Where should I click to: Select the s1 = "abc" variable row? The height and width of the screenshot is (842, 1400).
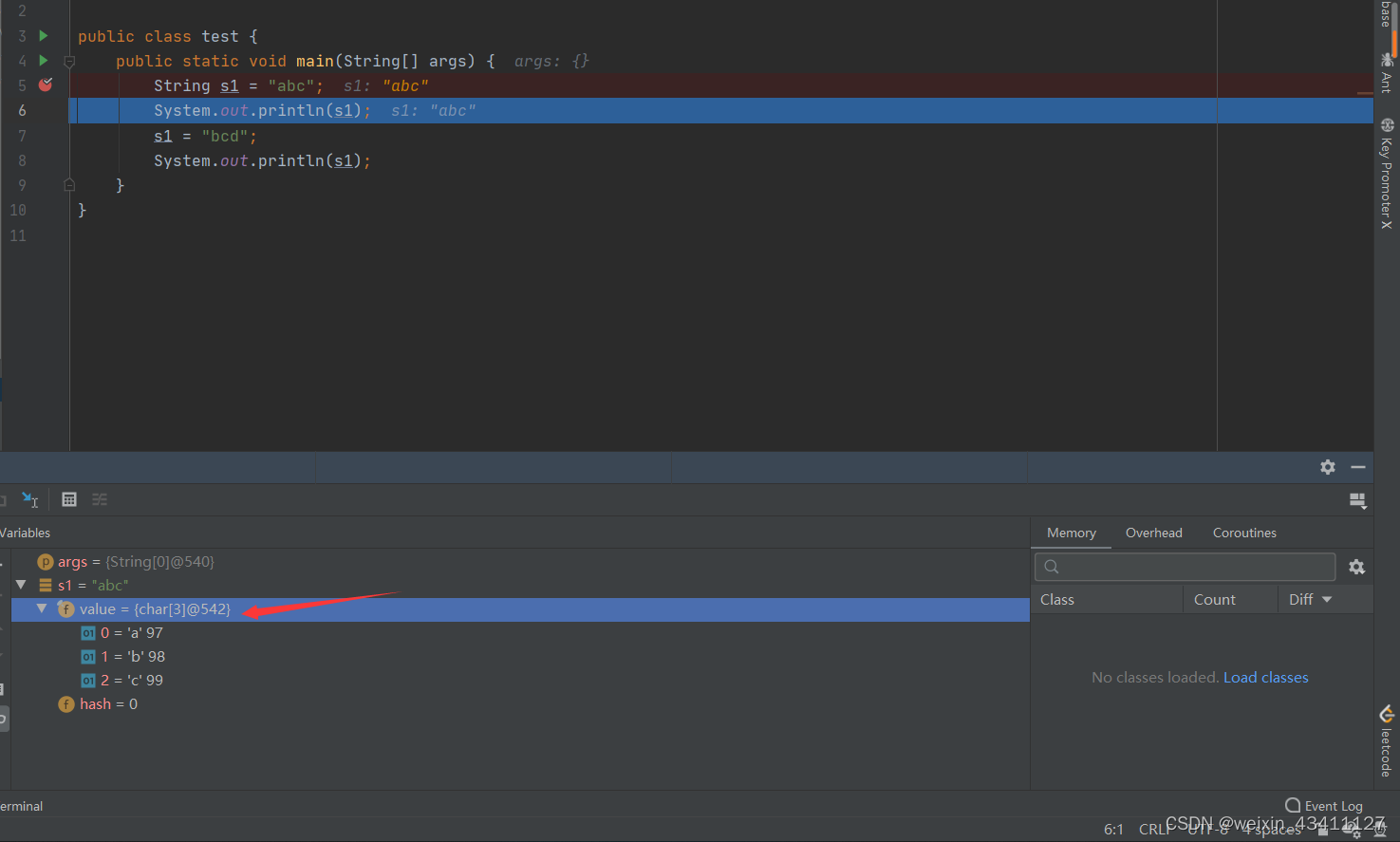[x=520, y=585]
